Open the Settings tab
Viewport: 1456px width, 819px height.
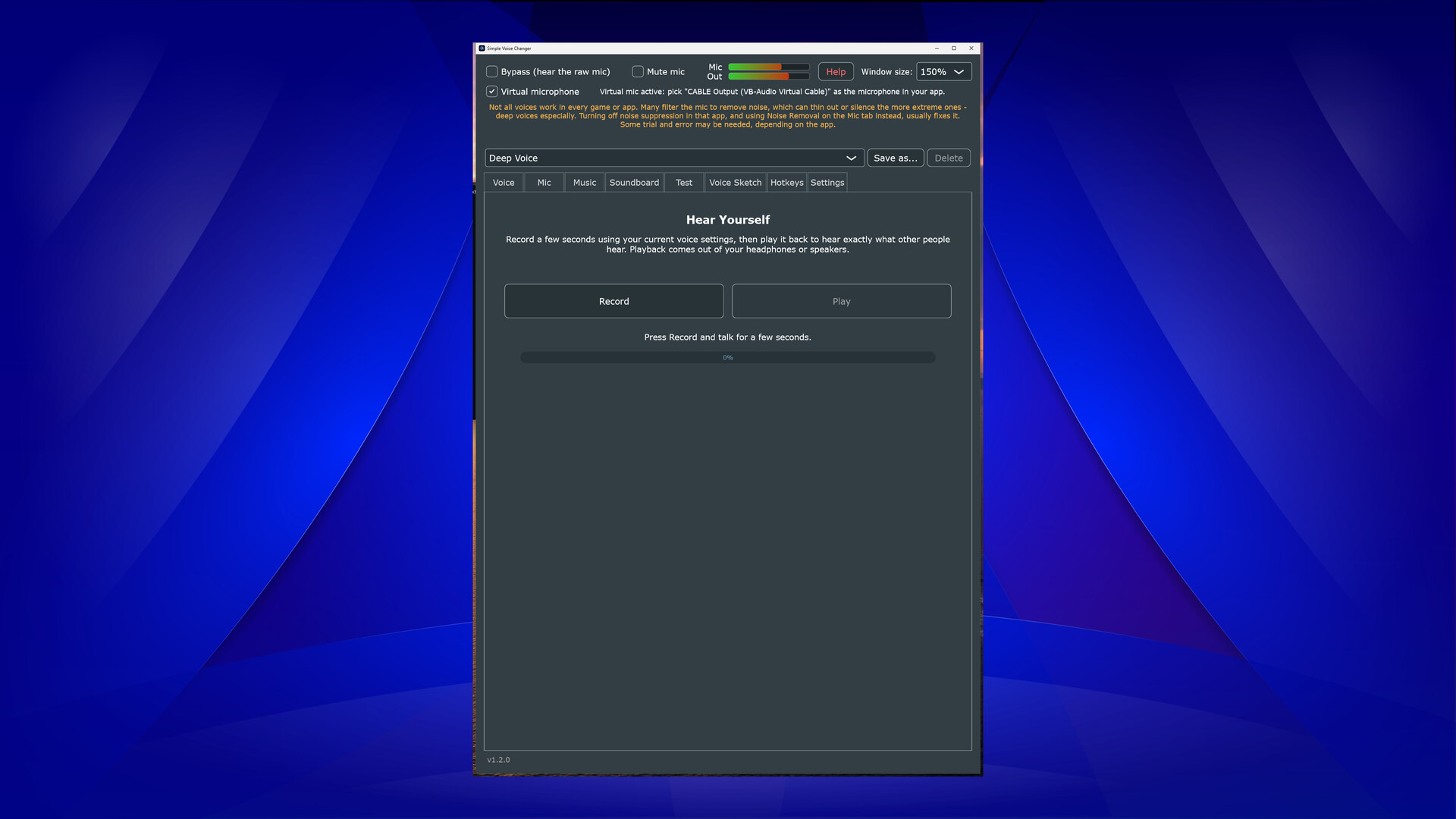pos(827,183)
